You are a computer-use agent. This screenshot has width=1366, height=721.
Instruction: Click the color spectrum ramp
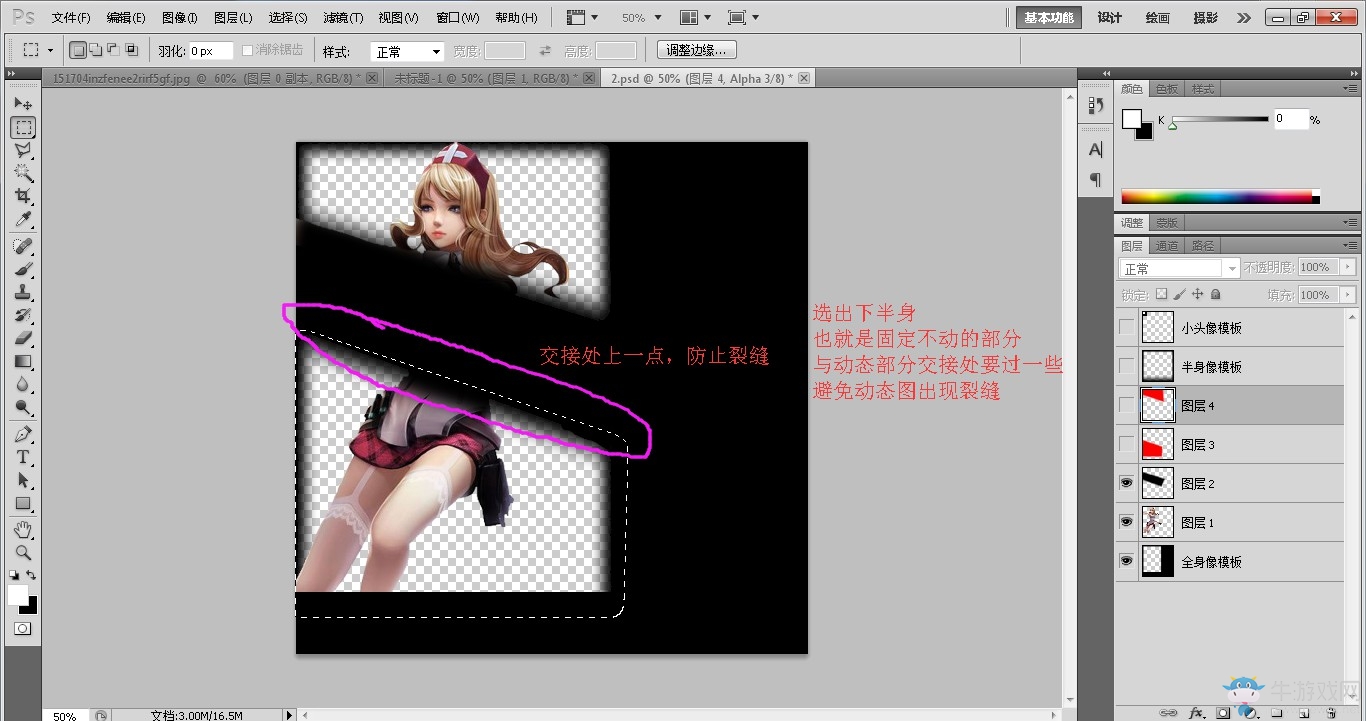[x=1220, y=197]
